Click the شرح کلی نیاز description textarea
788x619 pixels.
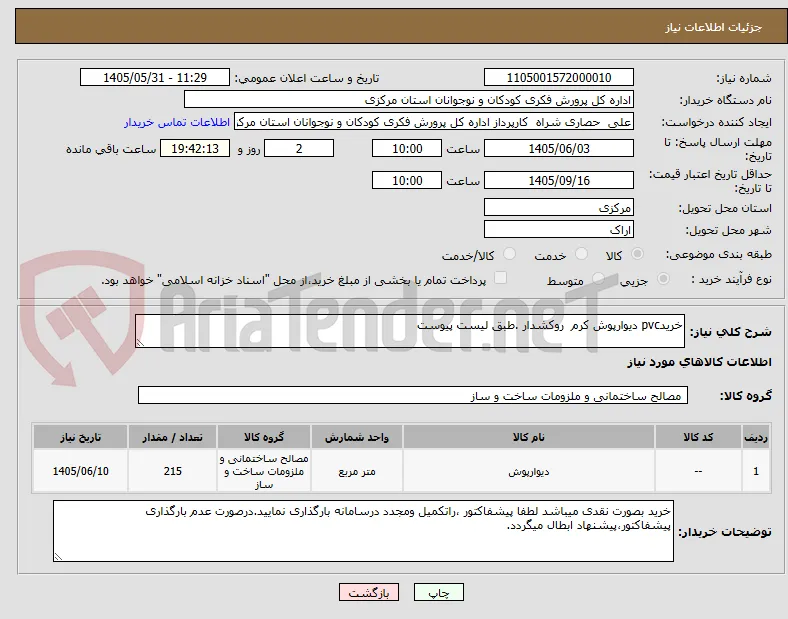tap(410, 331)
